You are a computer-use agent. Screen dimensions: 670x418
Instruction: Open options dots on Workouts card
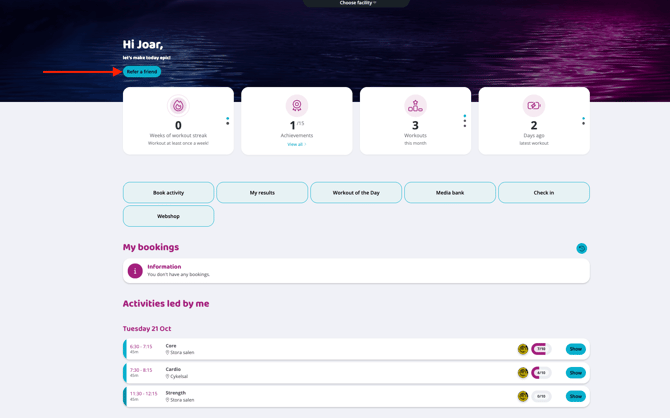tap(464, 121)
